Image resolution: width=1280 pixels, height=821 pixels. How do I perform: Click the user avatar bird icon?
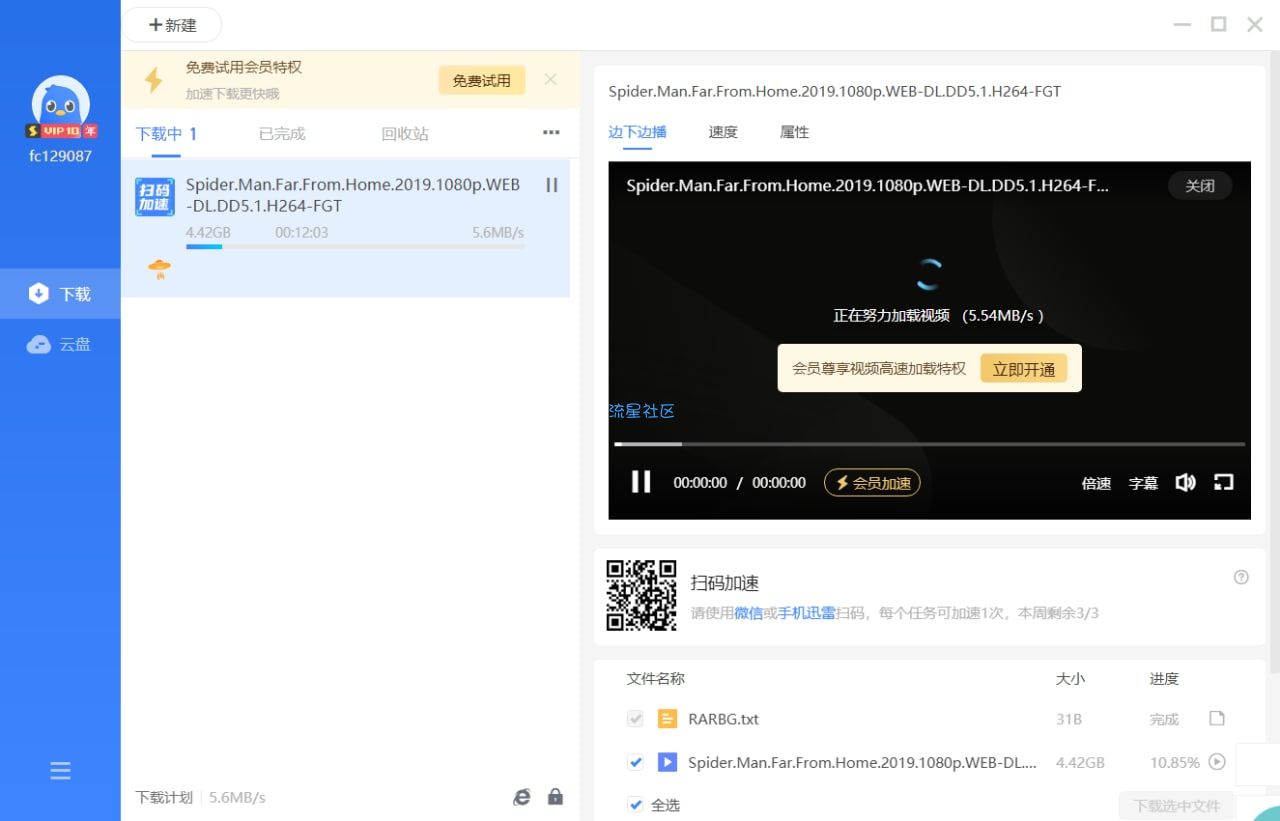(x=61, y=104)
